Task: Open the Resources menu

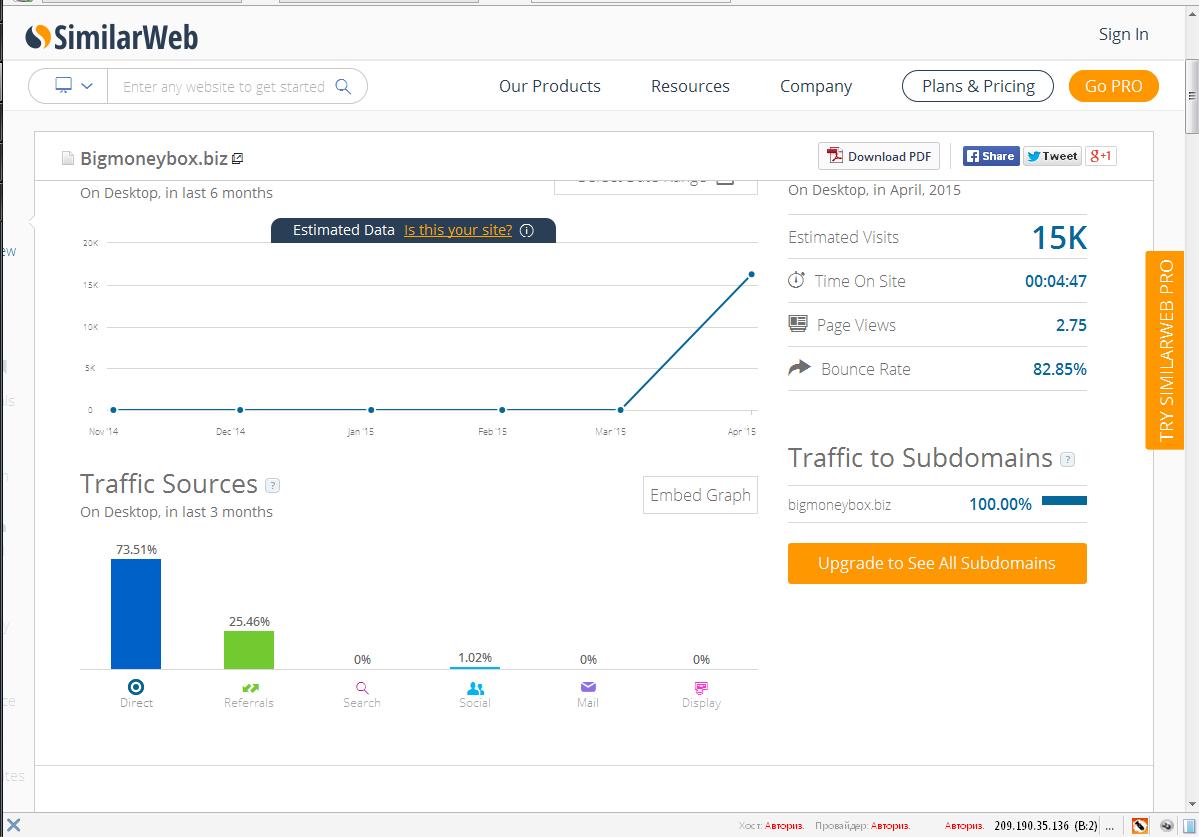Action: point(690,86)
